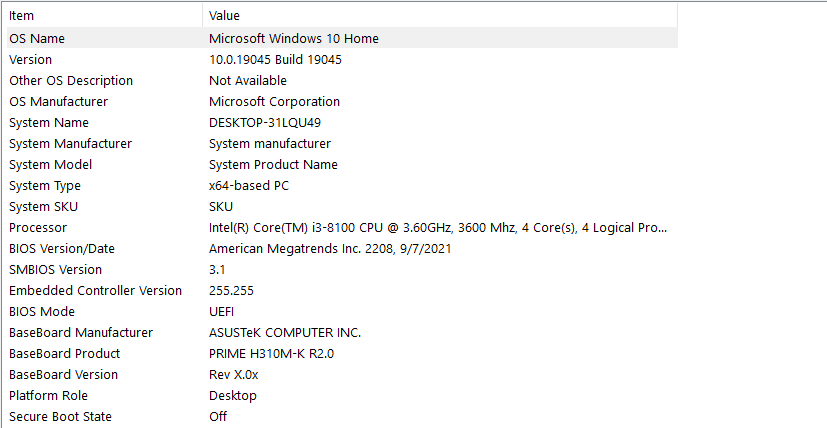Viewport: 827px width, 428px height.
Task: Select the Embedded Controller Version row
Action: [x=95, y=291]
